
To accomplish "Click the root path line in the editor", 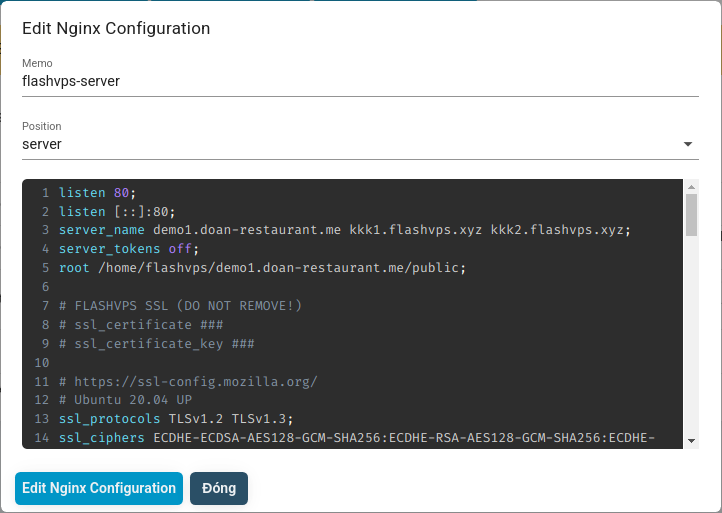I will [262, 268].
